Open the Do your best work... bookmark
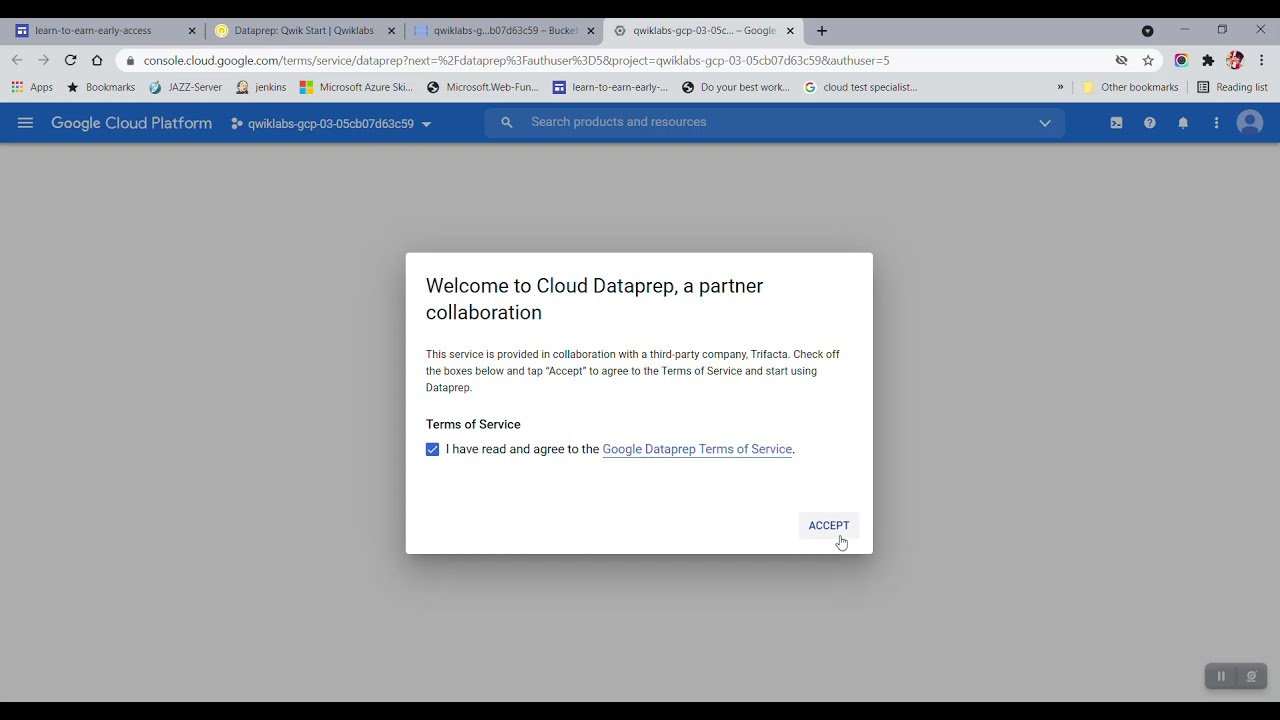Viewport: 1280px width, 720px height. click(x=736, y=87)
